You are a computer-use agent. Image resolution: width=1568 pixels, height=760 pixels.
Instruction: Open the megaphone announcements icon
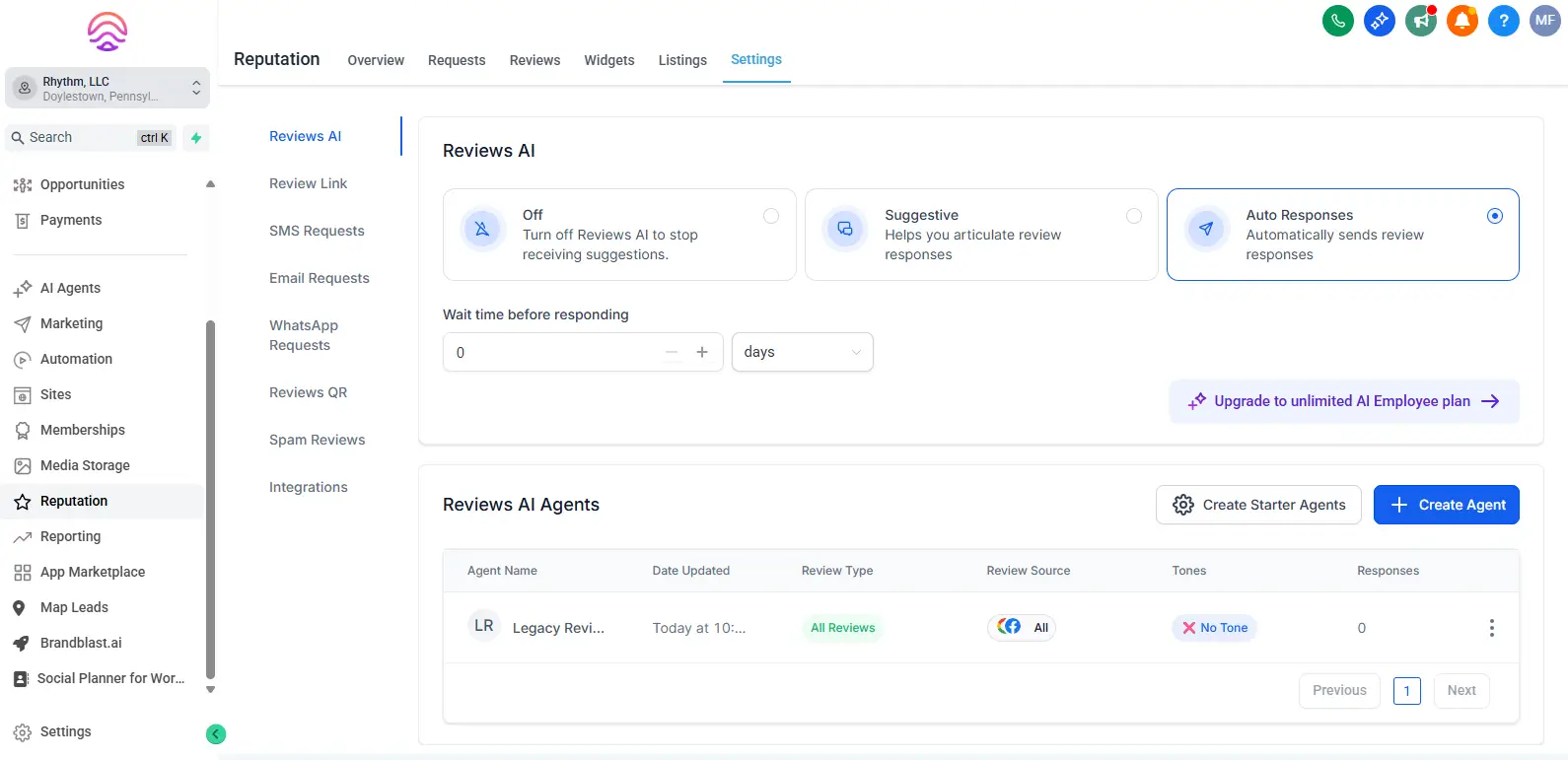1420,21
